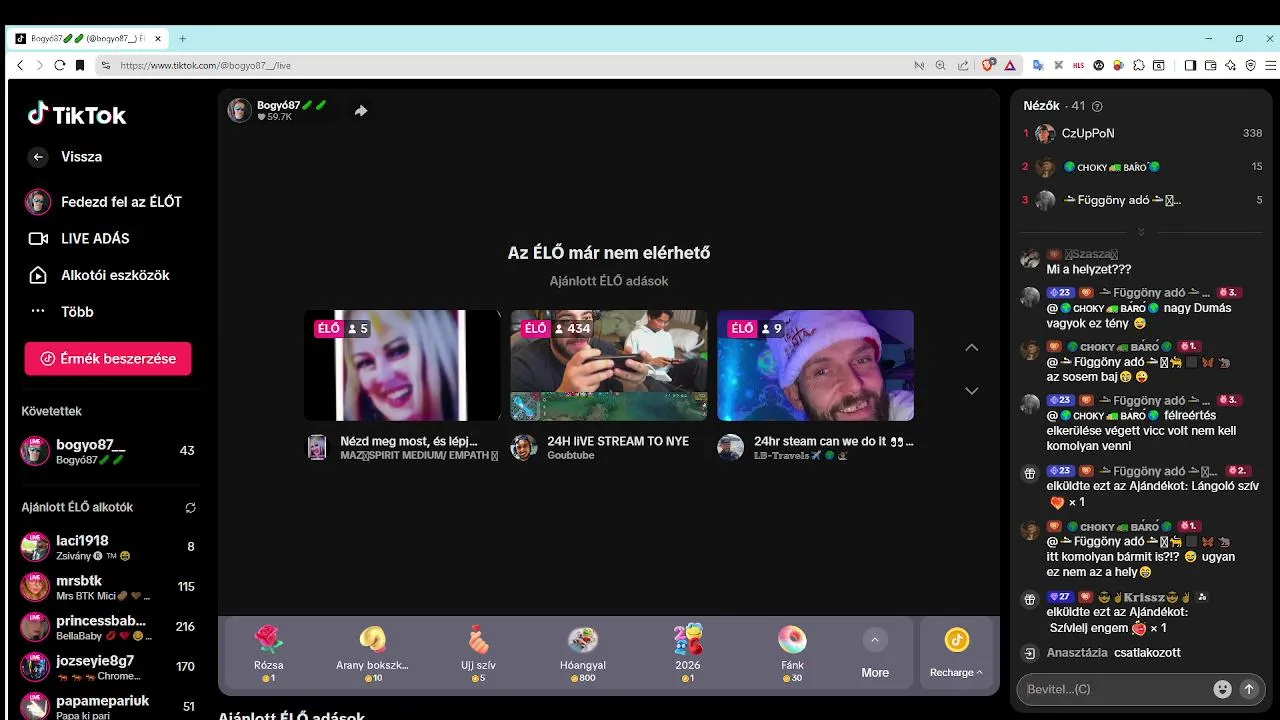
Task: Click the browser back button
Action: pos(19,65)
